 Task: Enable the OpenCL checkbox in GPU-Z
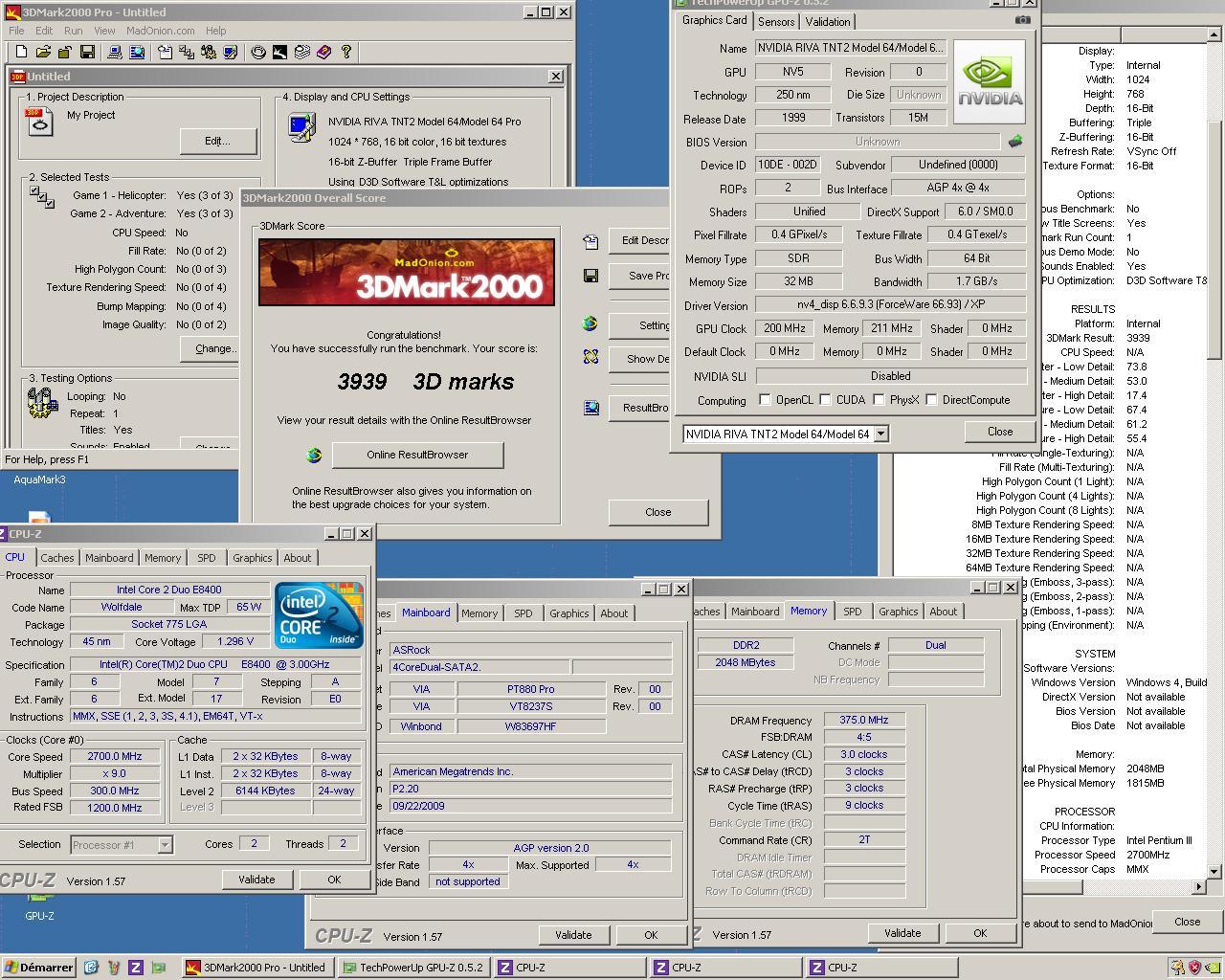click(765, 400)
